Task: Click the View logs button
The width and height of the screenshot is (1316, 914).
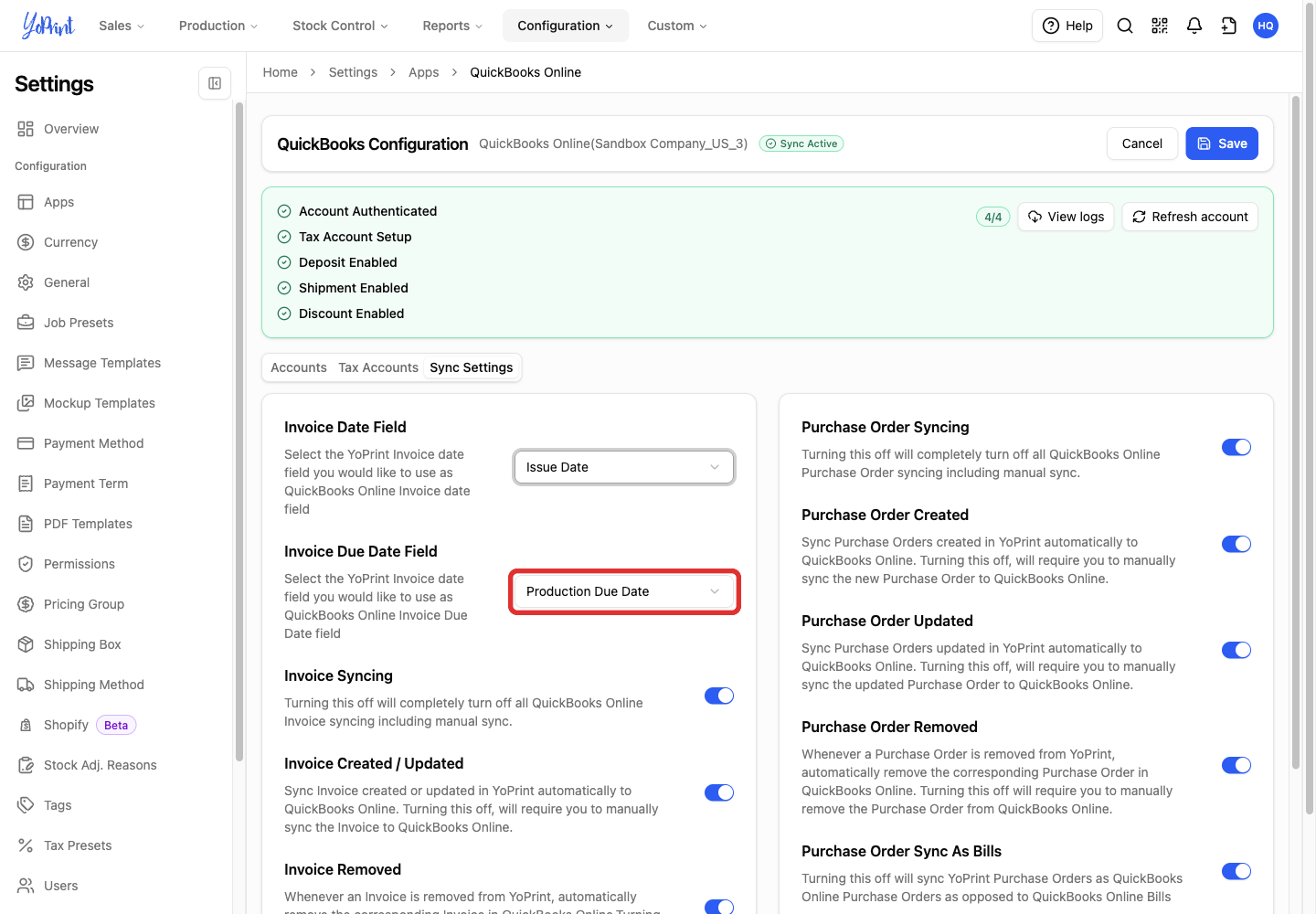Action: click(x=1066, y=217)
